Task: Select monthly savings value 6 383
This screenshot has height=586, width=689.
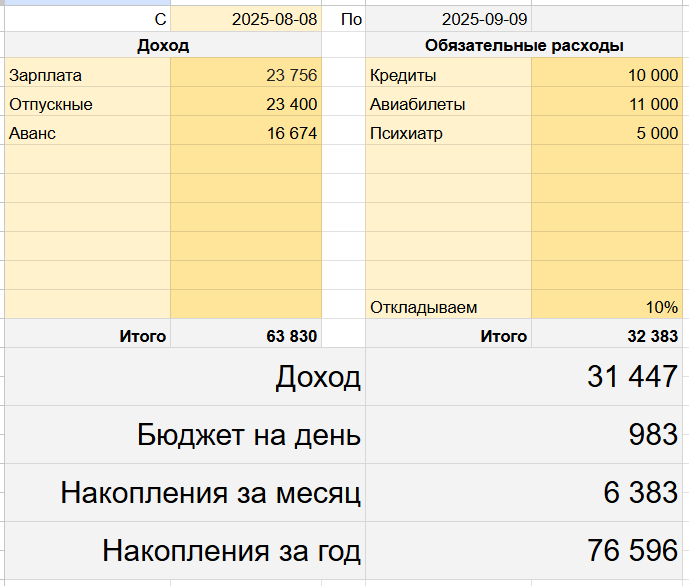Action: (x=524, y=492)
